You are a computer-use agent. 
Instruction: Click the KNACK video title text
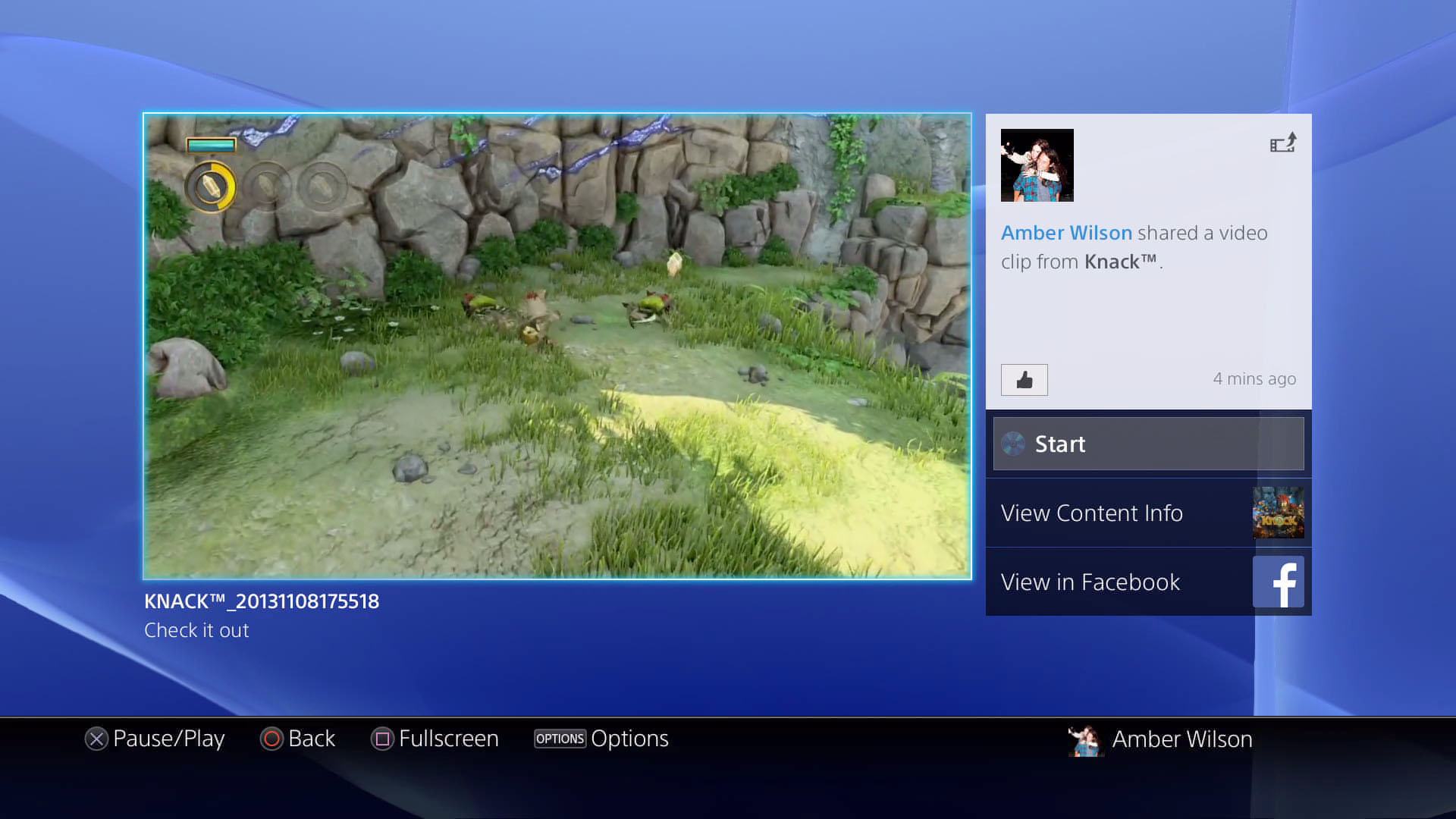262,601
